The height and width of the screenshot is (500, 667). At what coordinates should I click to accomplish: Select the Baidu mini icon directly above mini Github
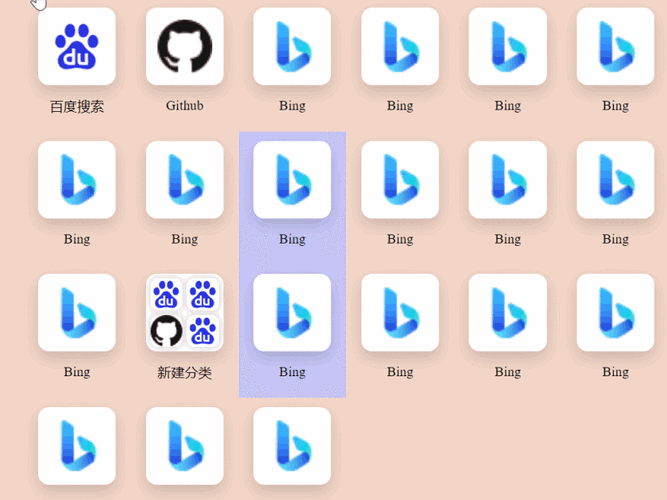pyautogui.click(x=166, y=294)
